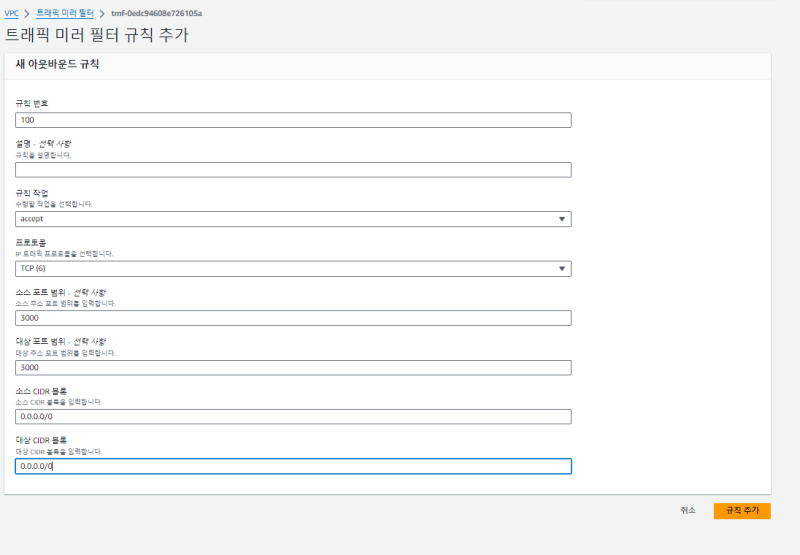This screenshot has width=800, height=555.
Task: Click the tmf-0edc94608e726105a breadcrumb item
Action: coord(156,13)
